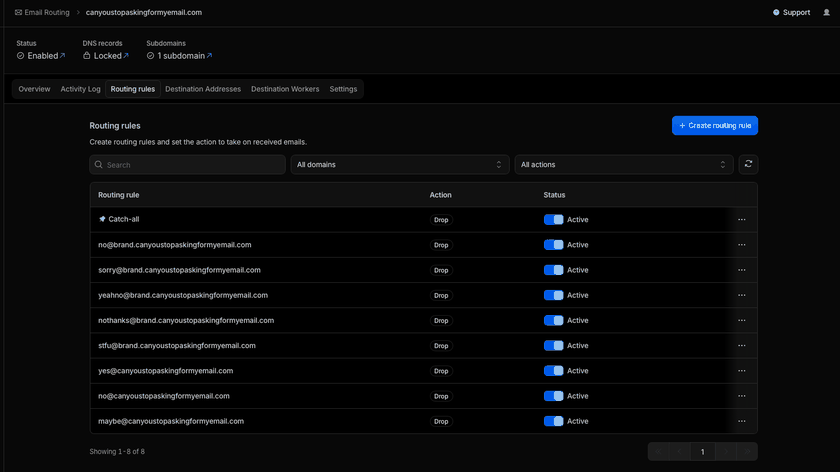The height and width of the screenshot is (472, 840).
Task: Click page 1 in pagination
Action: point(702,452)
